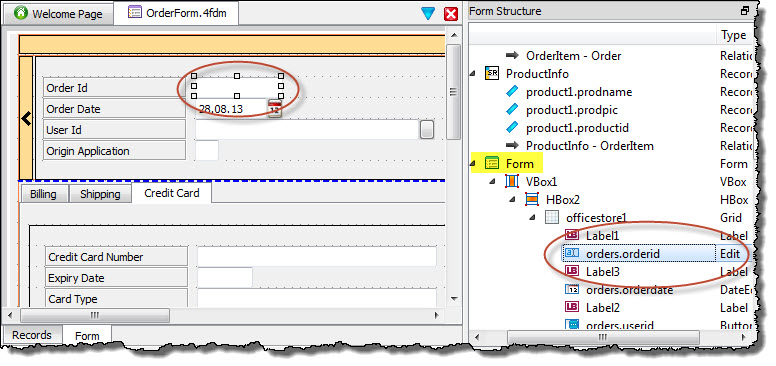Click the VBox1 container icon
Image resolution: width=776 pixels, height=366 pixels.
512,182
